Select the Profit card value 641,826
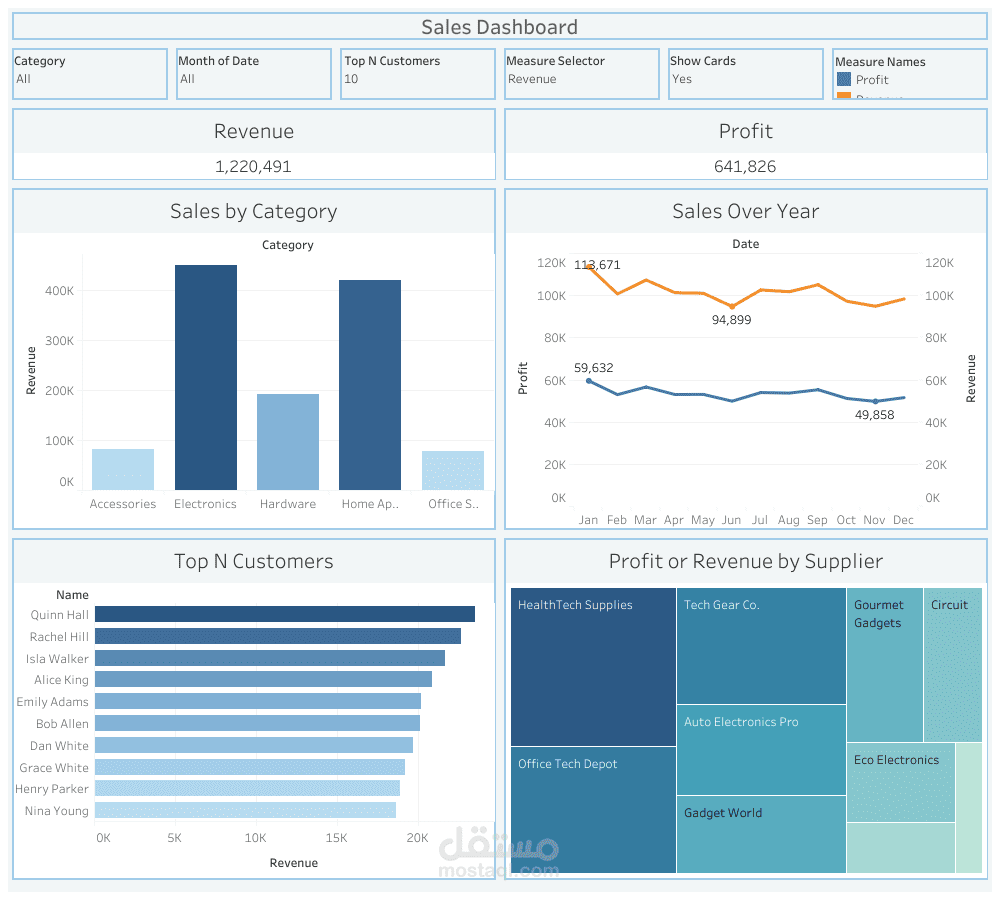Screen dimensions: 999x899 [x=745, y=166]
